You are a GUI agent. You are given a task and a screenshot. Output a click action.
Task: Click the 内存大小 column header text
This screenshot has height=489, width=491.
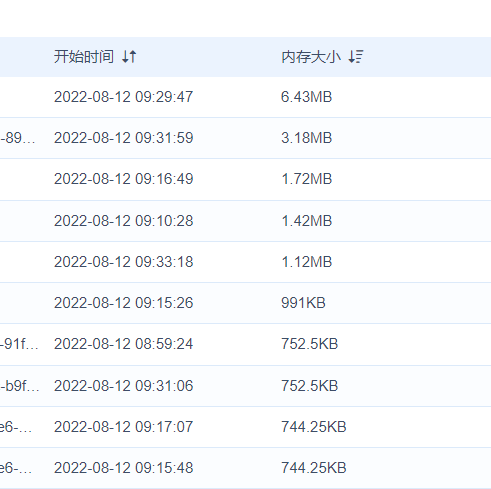[311, 57]
